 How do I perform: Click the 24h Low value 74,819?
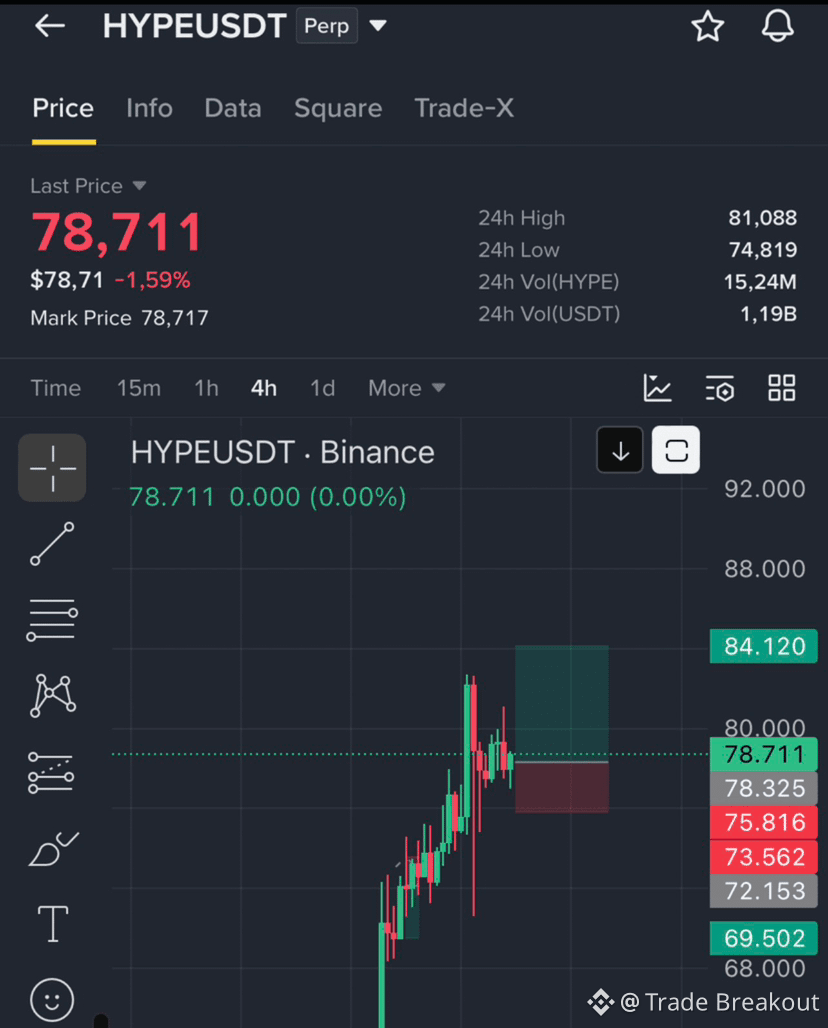[x=762, y=250]
